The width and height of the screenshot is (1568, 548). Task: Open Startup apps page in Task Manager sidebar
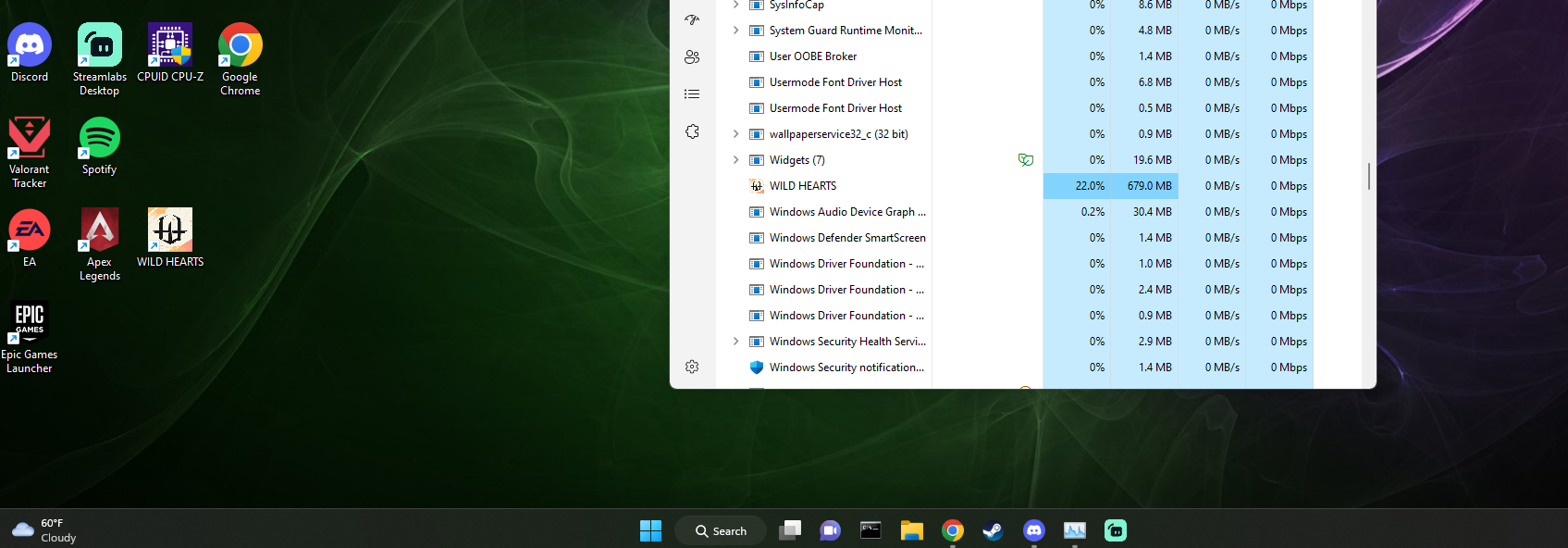pos(692,19)
